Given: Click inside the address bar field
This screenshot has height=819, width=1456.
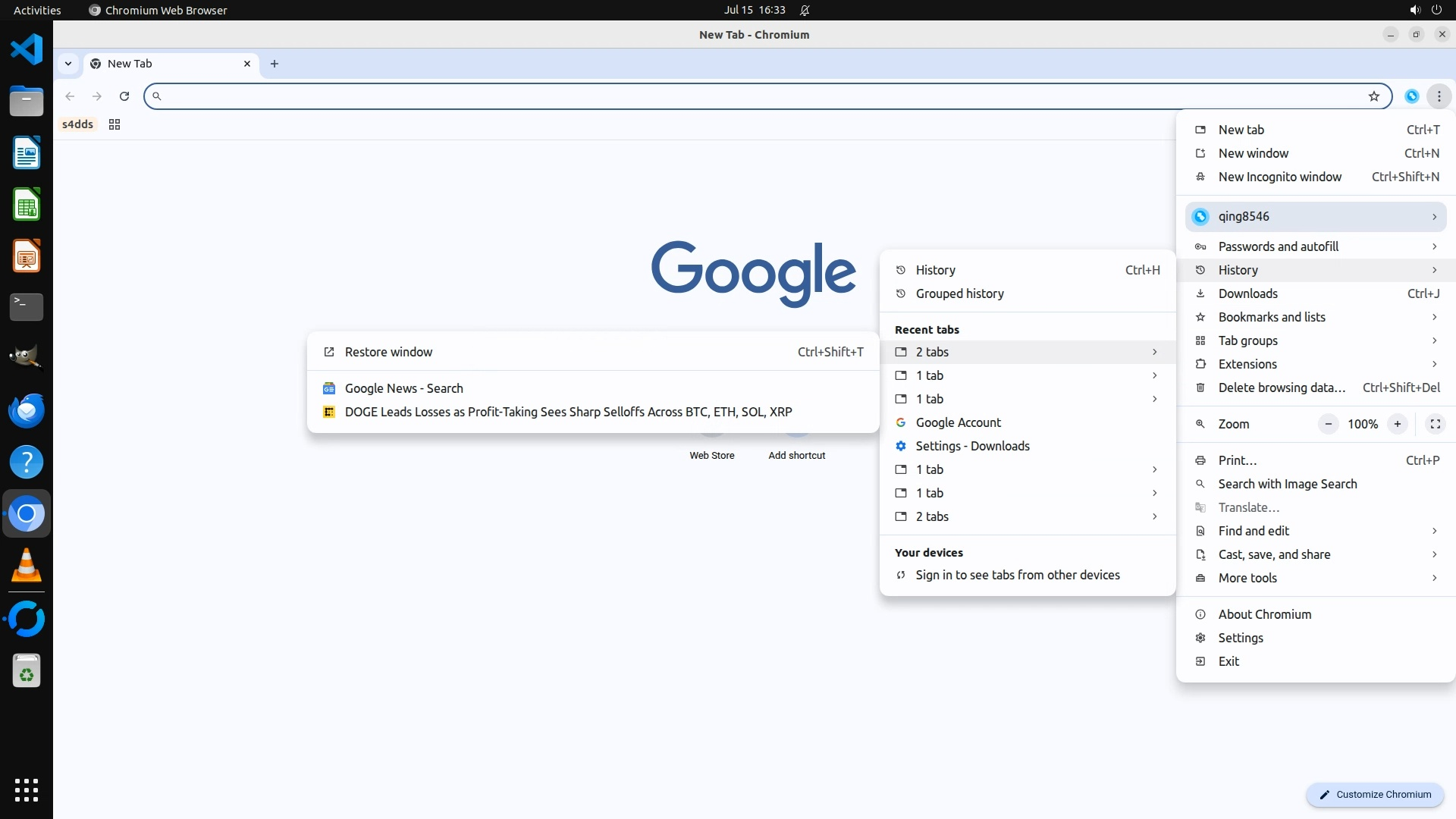Looking at the screenshot, I should pos(758,96).
